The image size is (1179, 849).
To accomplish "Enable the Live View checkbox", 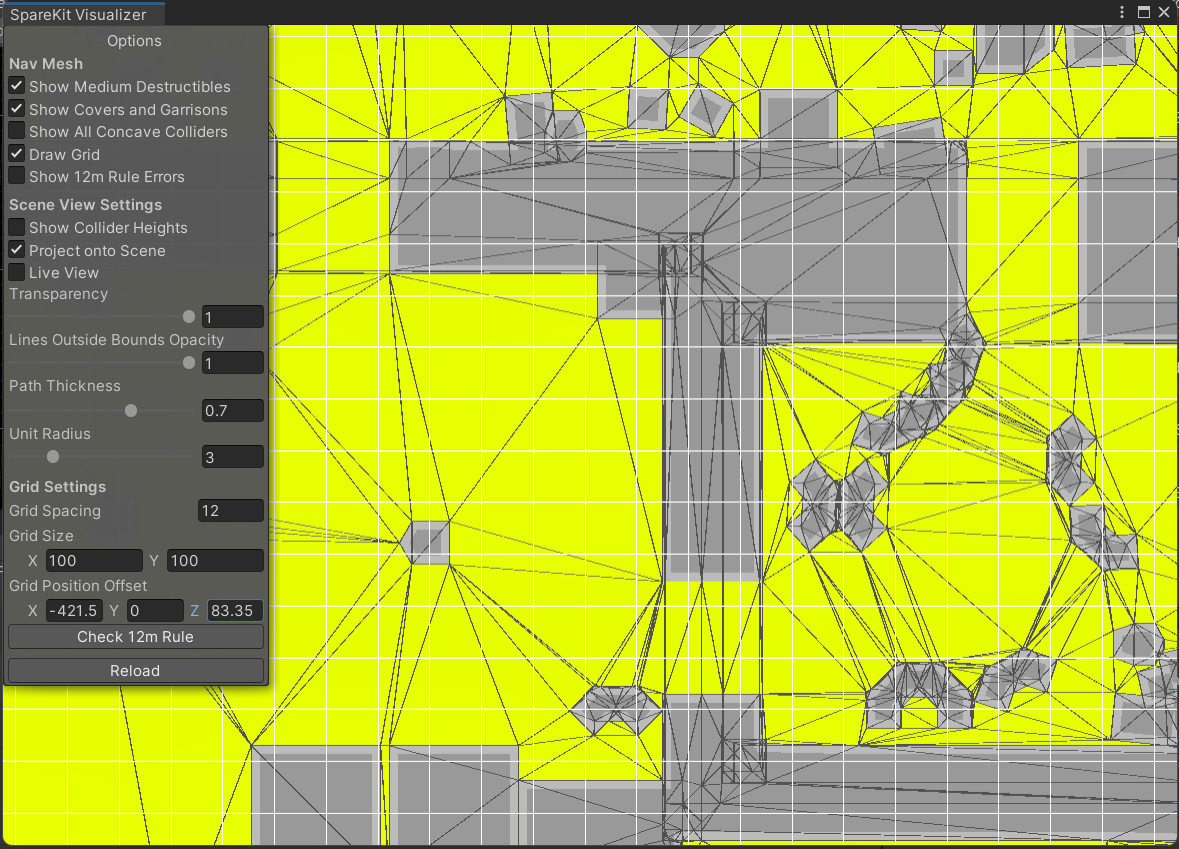I will [17, 272].
